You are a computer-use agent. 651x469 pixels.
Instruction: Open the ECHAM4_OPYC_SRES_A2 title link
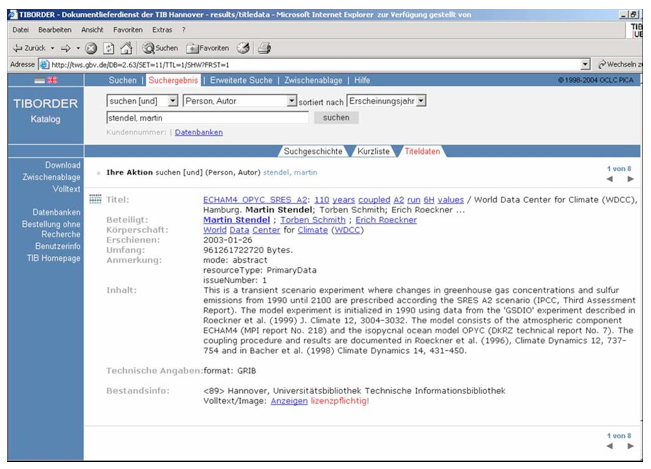pyautogui.click(x=255, y=200)
